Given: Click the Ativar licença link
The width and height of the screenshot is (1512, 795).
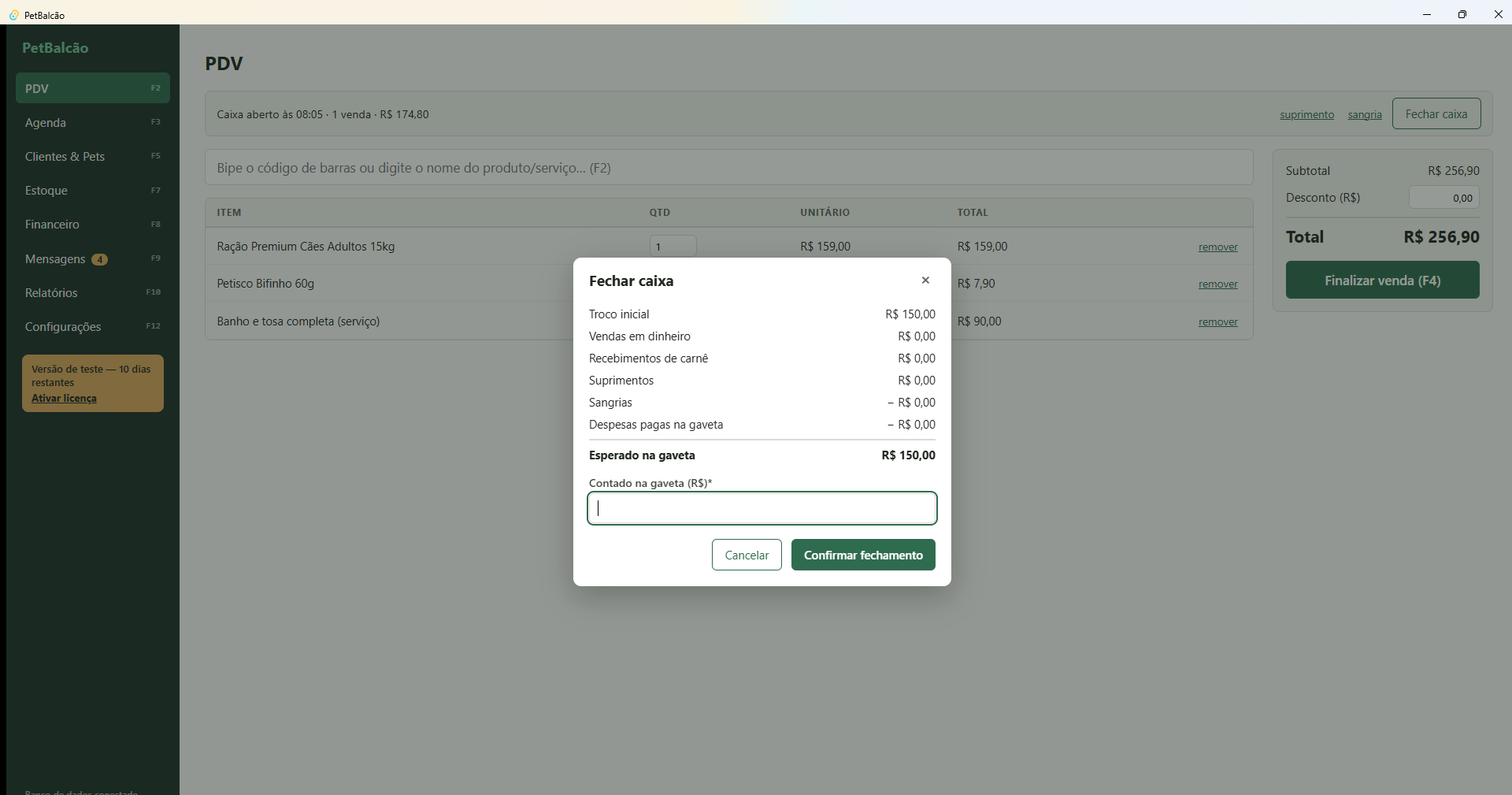Looking at the screenshot, I should 64,398.
